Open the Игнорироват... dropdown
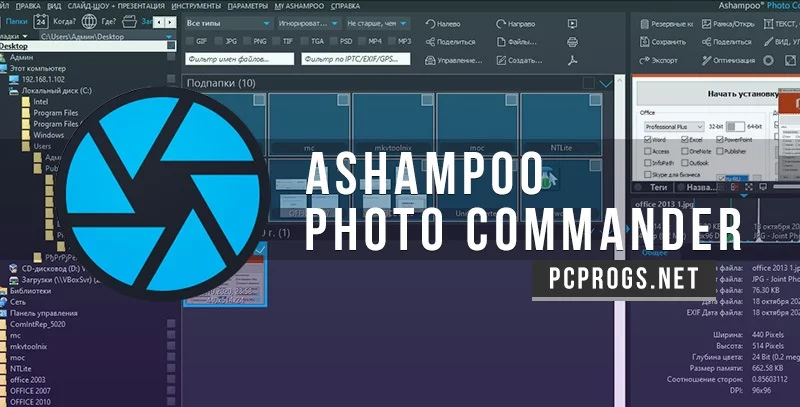 tap(308, 23)
